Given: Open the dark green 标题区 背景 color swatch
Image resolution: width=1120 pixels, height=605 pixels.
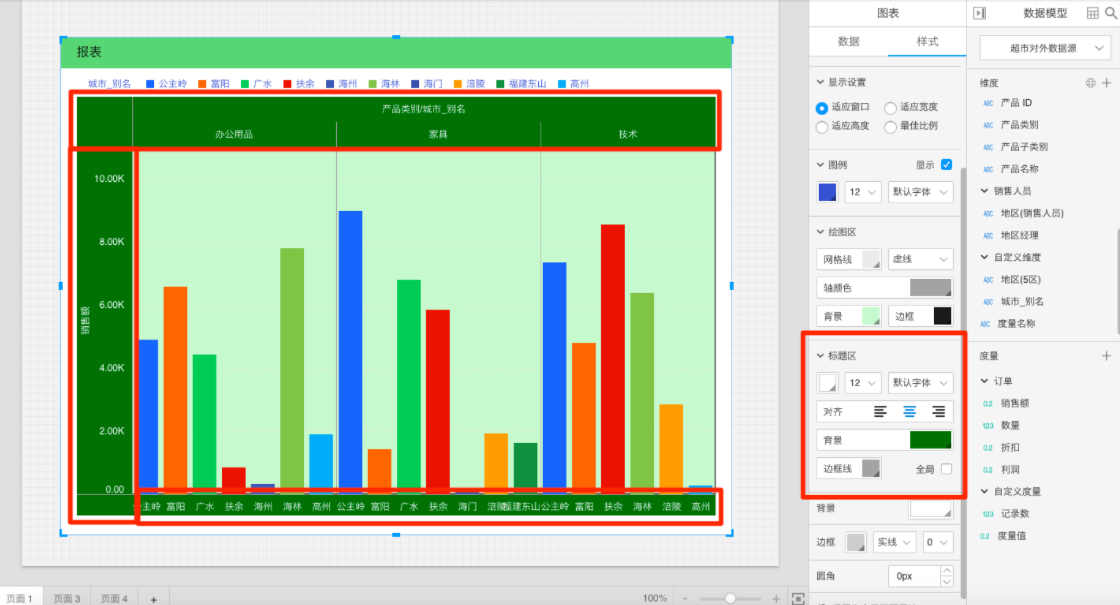Looking at the screenshot, I should click(x=930, y=440).
